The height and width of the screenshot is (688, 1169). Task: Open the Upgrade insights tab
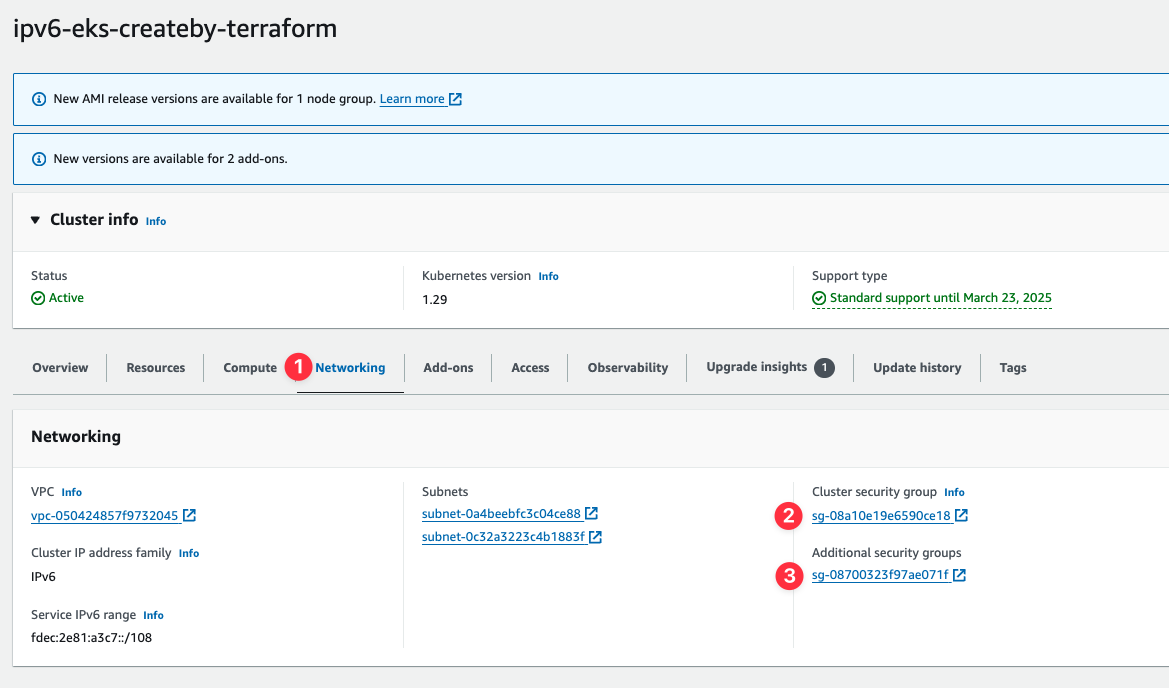(757, 367)
